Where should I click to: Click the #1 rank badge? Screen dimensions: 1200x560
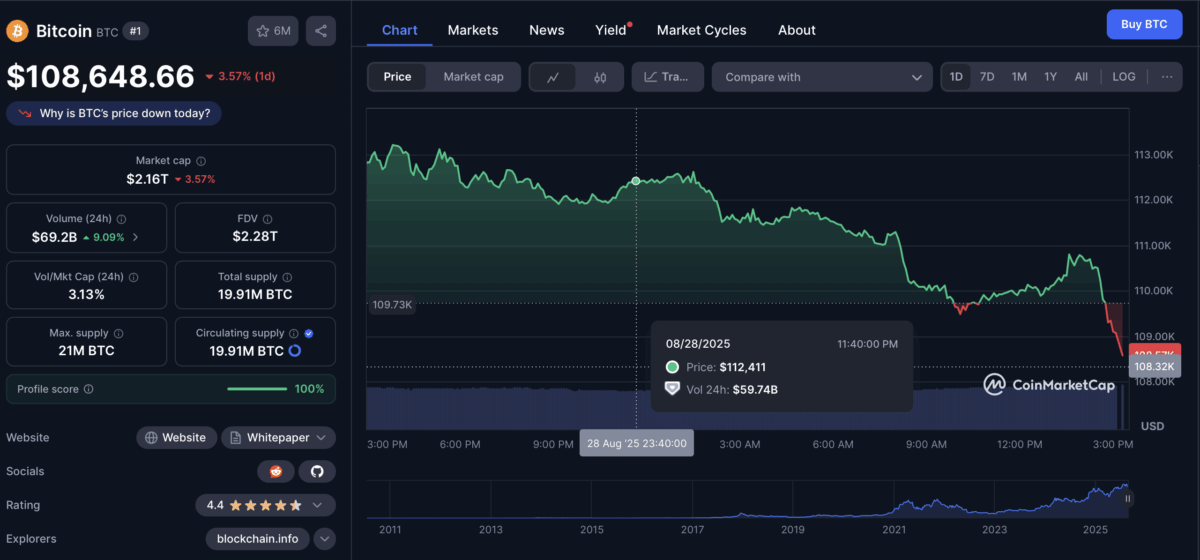pos(137,31)
